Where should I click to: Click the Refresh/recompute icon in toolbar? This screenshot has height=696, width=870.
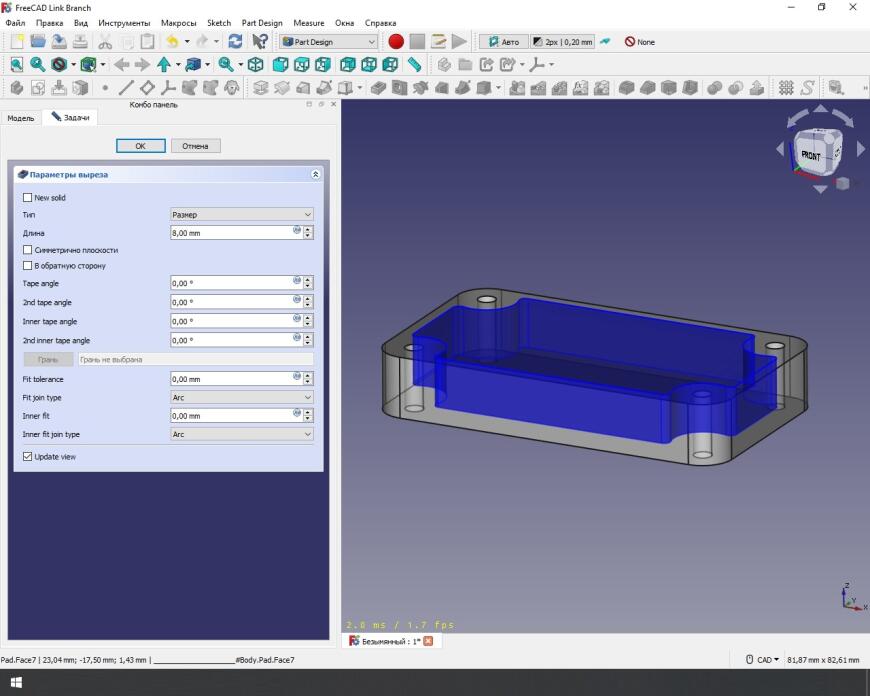tap(235, 42)
